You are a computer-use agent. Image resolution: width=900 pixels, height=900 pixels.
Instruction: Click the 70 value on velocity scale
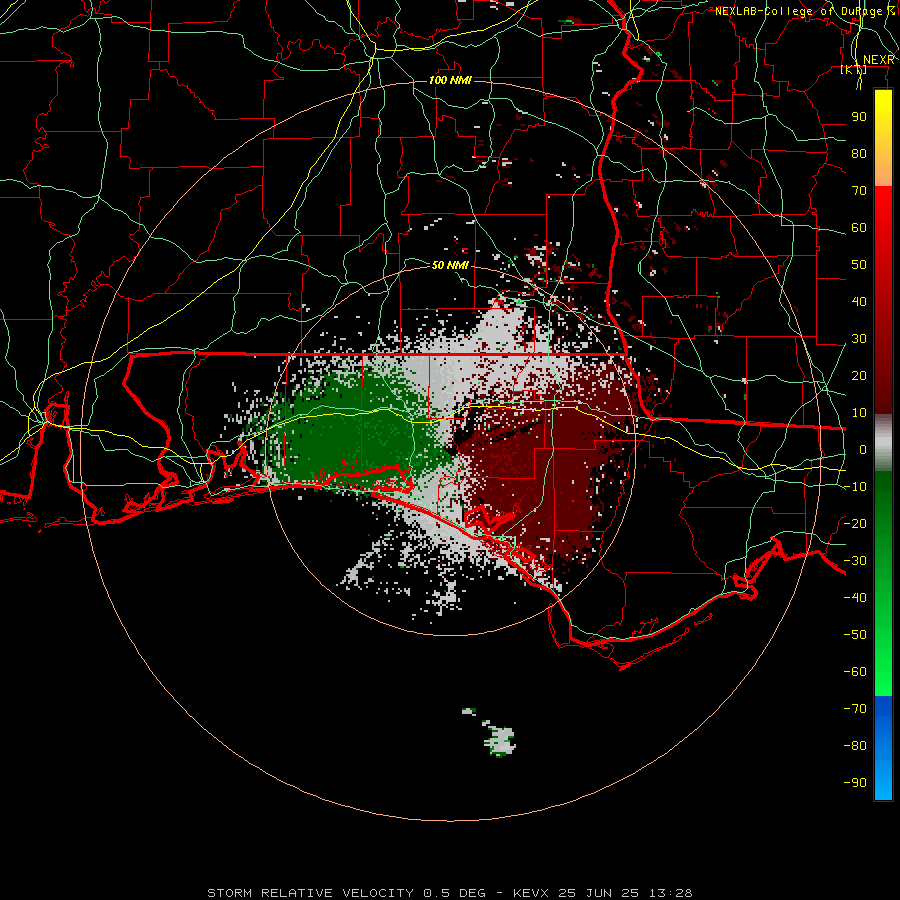coord(859,191)
